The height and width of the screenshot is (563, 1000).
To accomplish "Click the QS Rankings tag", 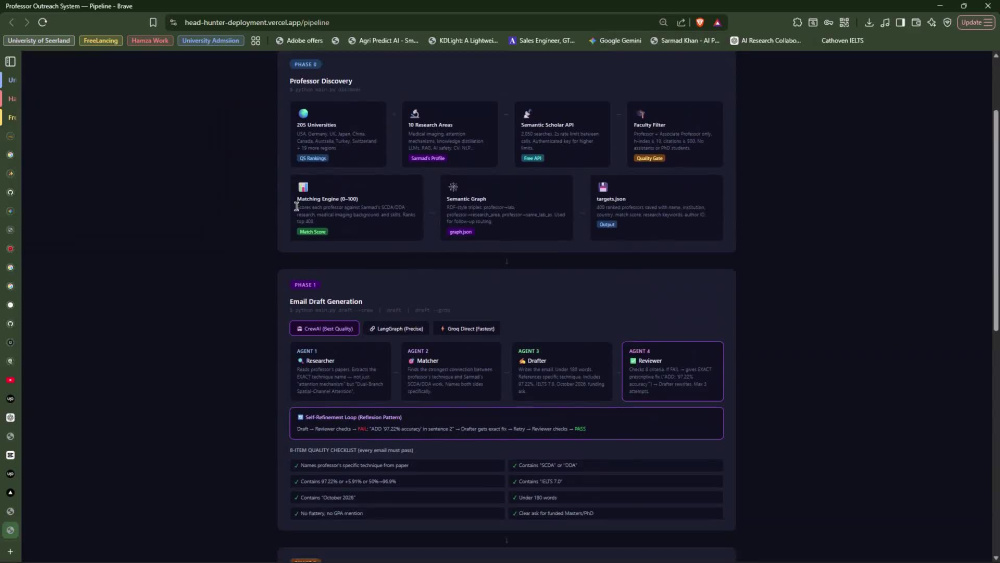I will 312,158.
